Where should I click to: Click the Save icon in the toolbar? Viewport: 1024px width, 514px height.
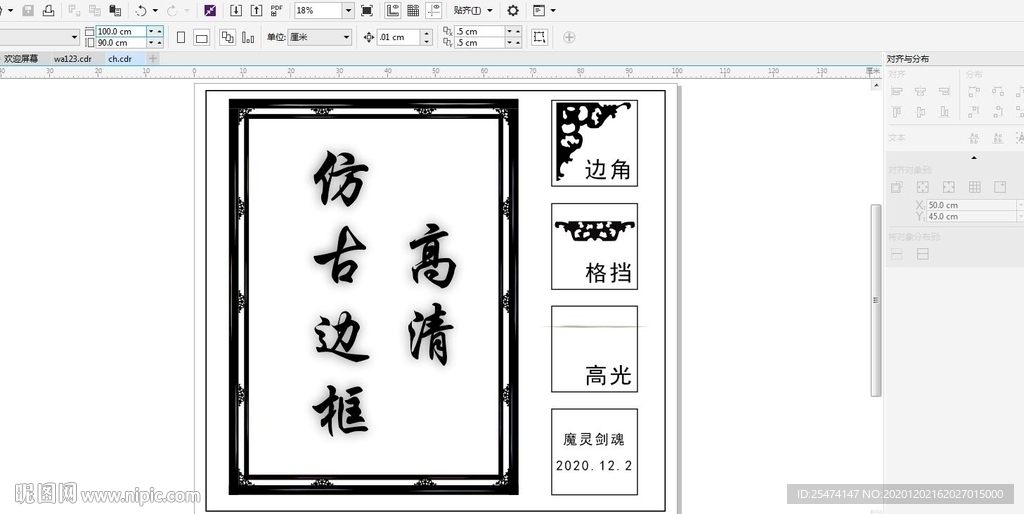tap(27, 10)
